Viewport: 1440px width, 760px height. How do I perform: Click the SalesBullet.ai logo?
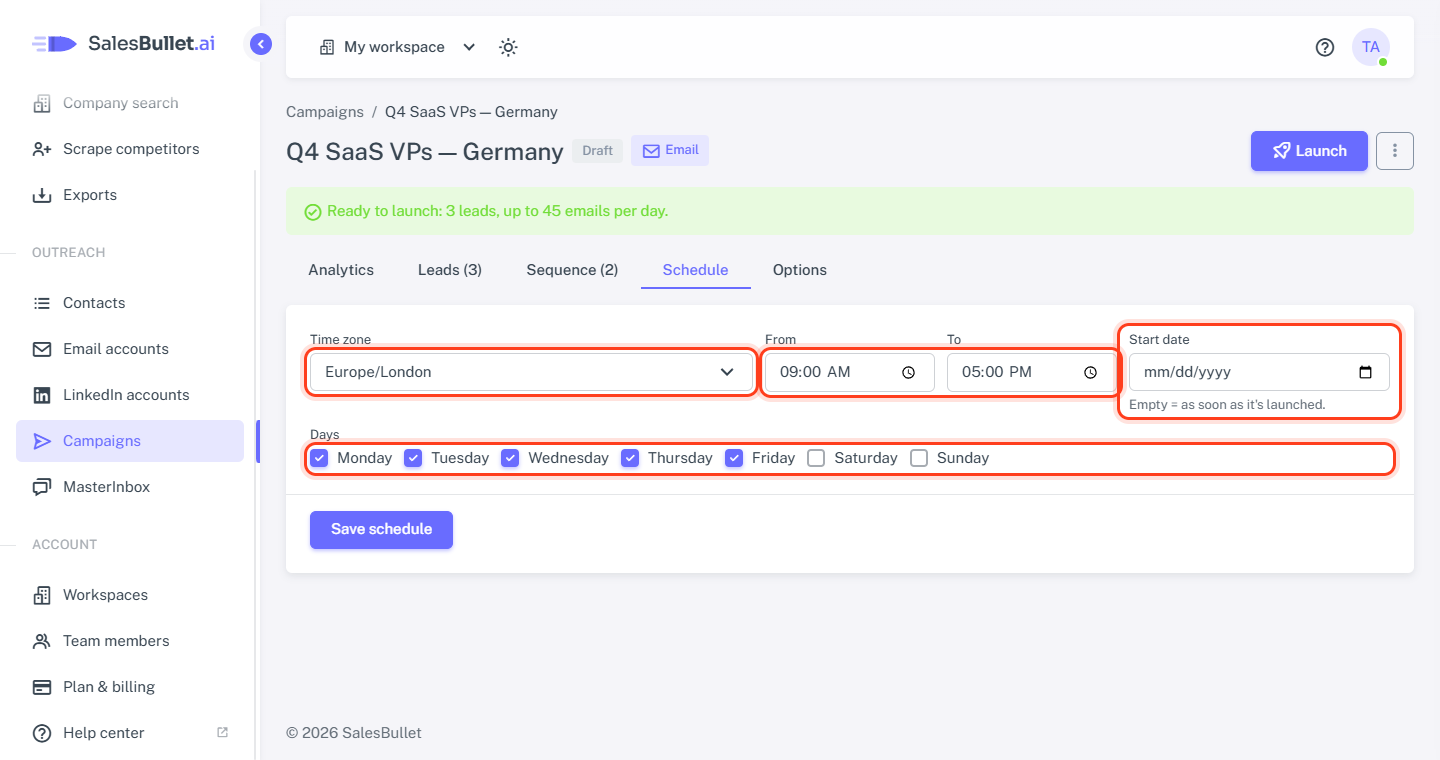pos(123,44)
